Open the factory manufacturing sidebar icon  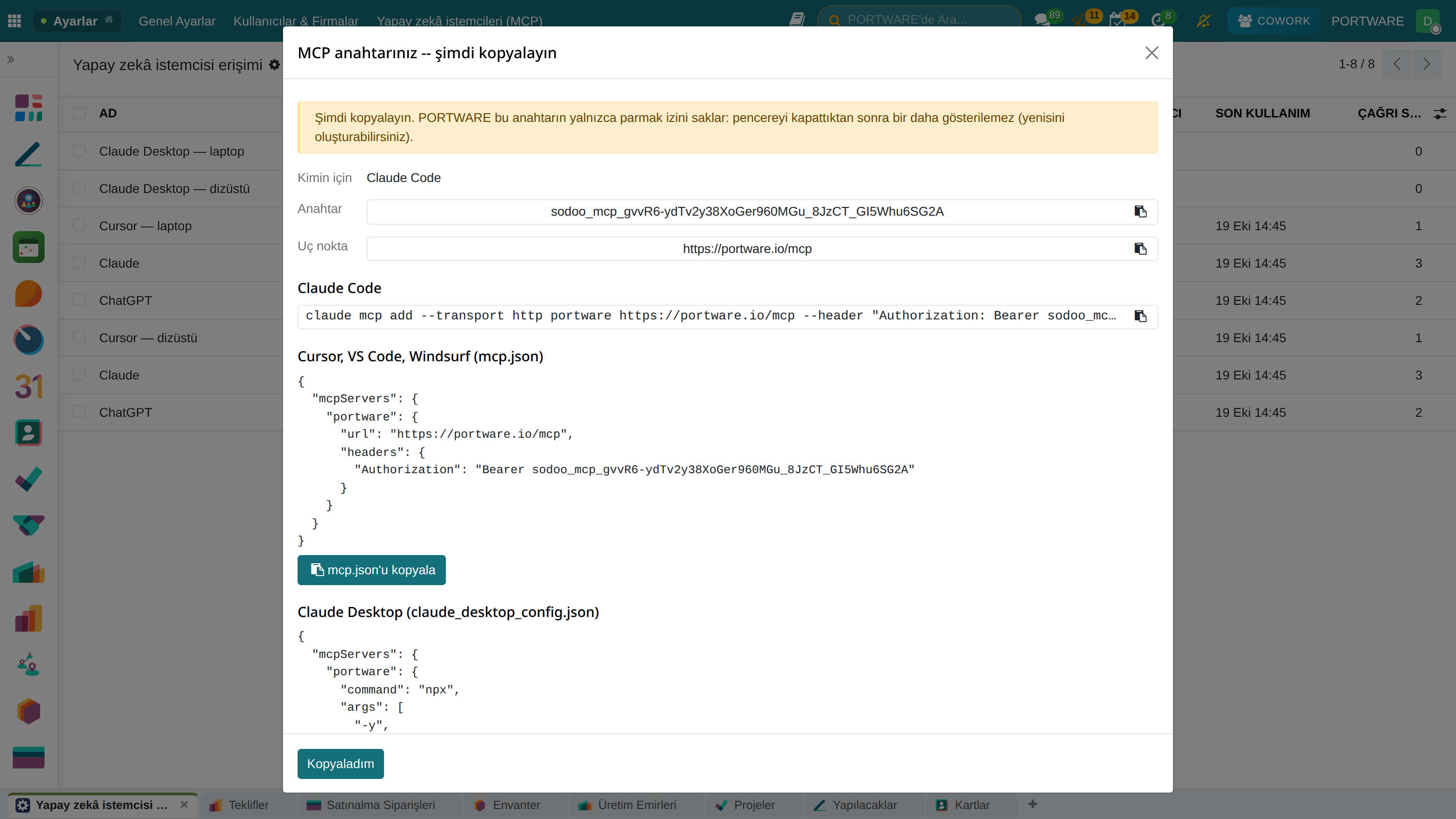click(28, 572)
